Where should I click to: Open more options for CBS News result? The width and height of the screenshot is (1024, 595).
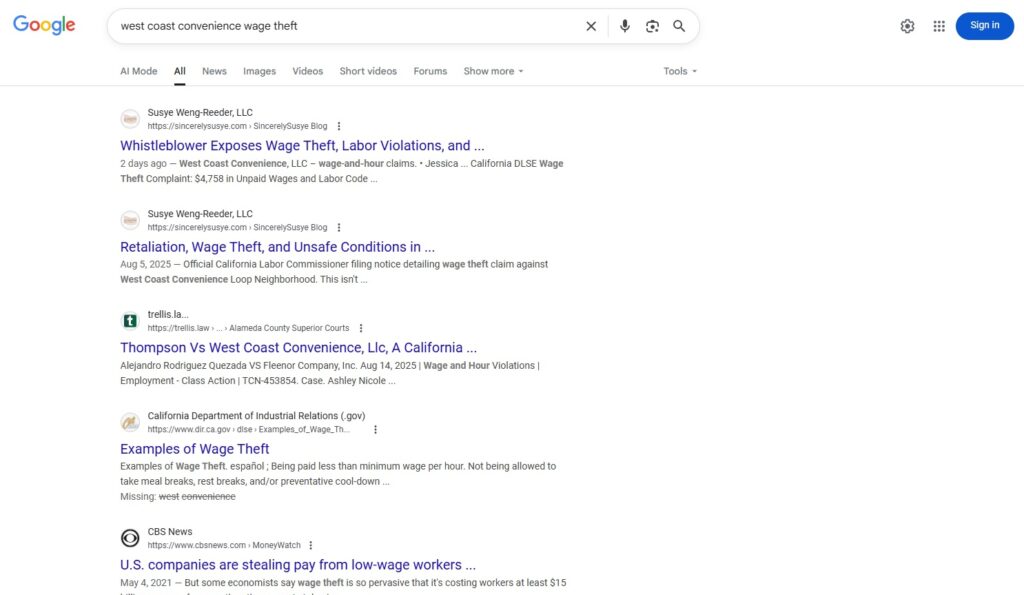tap(310, 545)
